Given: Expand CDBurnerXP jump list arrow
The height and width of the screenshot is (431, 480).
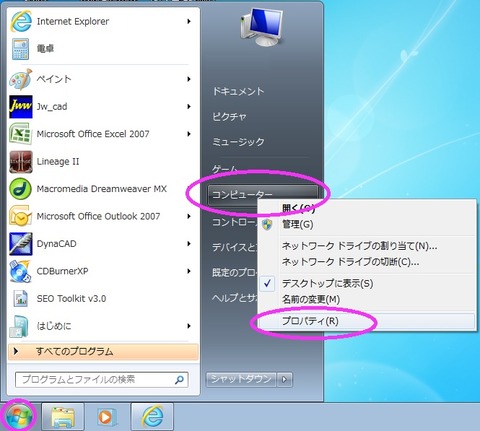Looking at the screenshot, I should [x=189, y=271].
